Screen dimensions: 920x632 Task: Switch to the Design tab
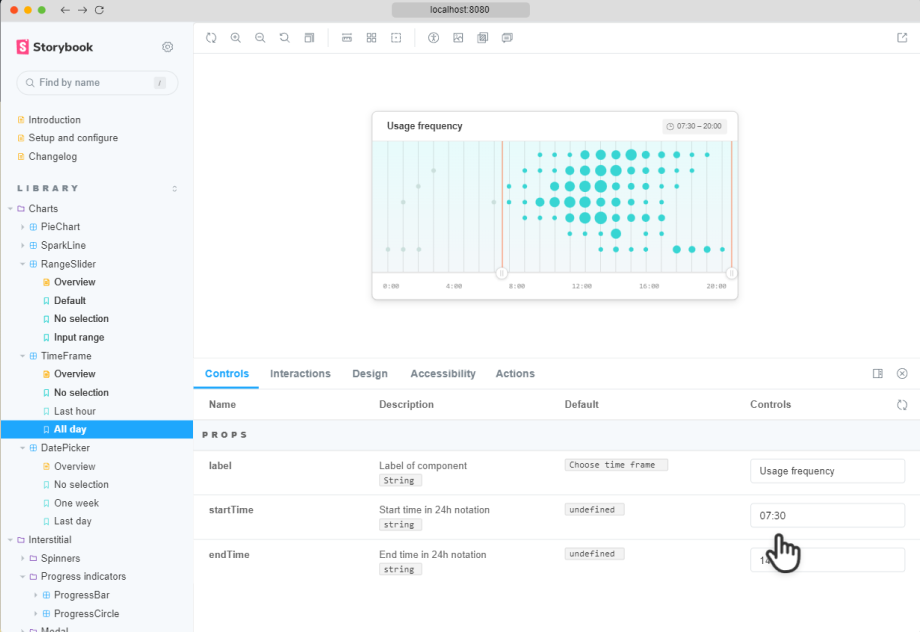[370, 374]
